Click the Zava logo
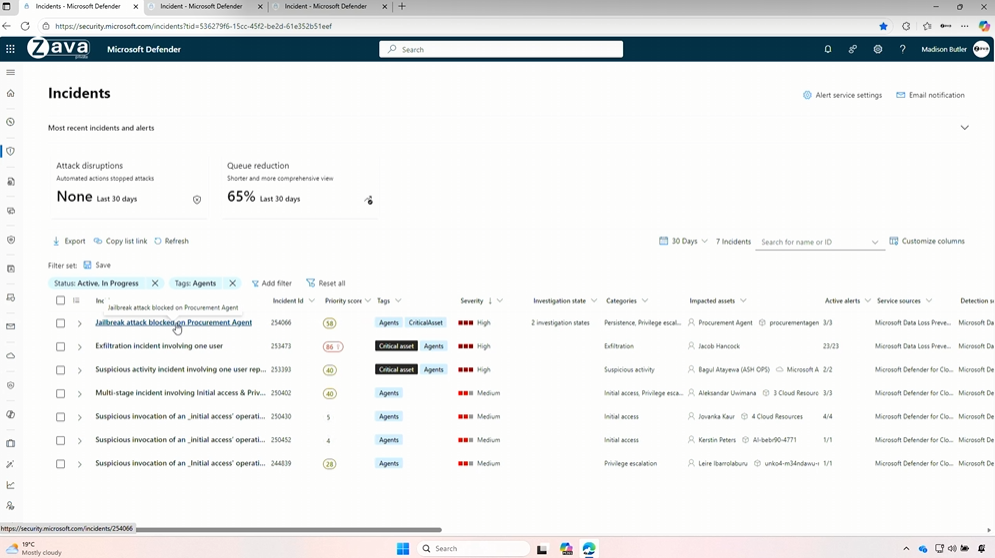995x558 pixels. pyautogui.click(x=58, y=48)
